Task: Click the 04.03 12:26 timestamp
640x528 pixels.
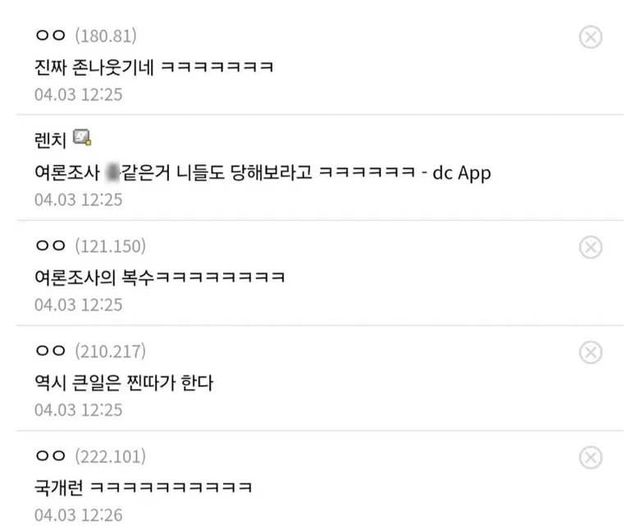Action: click(x=78, y=515)
